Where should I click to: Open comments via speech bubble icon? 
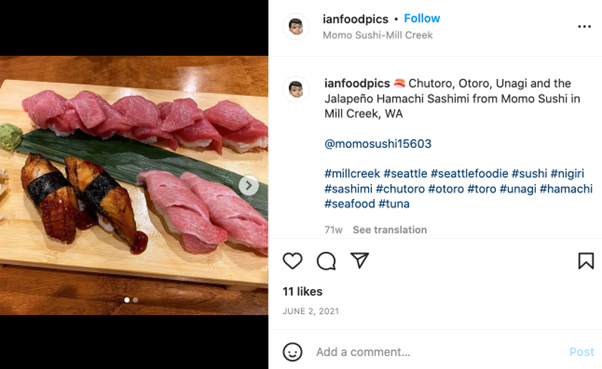326,261
